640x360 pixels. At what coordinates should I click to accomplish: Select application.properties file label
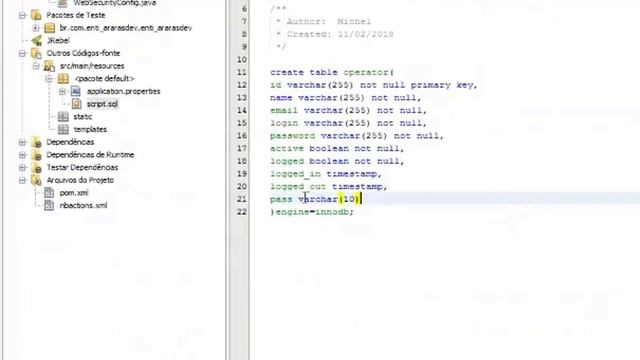[x=123, y=91]
